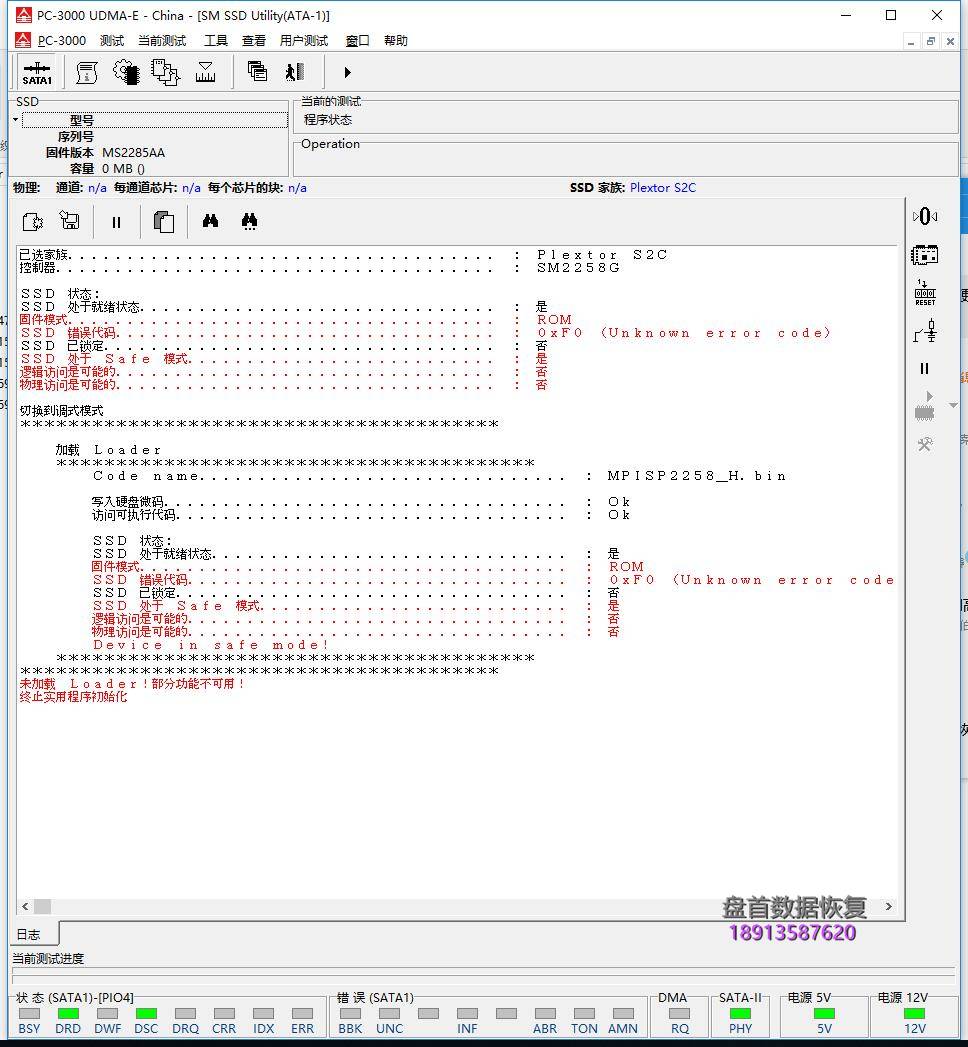Click the crossed tools icon in right sidebar
The width and height of the screenshot is (968, 1047).
[x=925, y=444]
